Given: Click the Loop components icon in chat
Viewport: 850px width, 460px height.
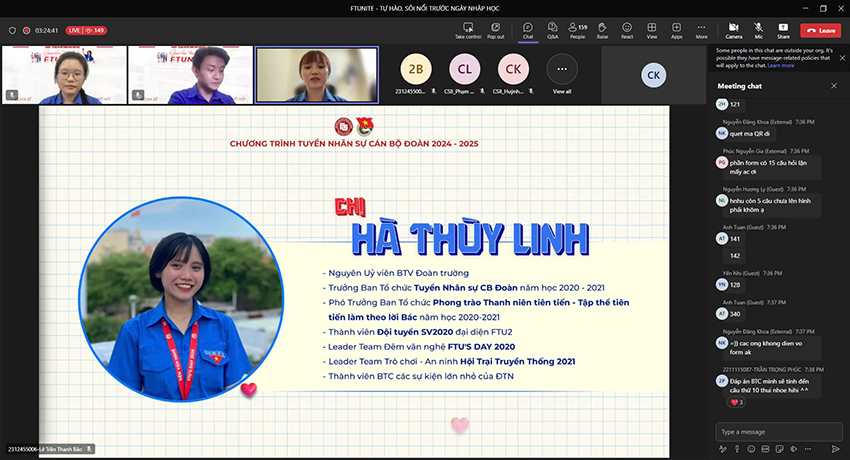Looking at the screenshot, I should tap(794, 449).
